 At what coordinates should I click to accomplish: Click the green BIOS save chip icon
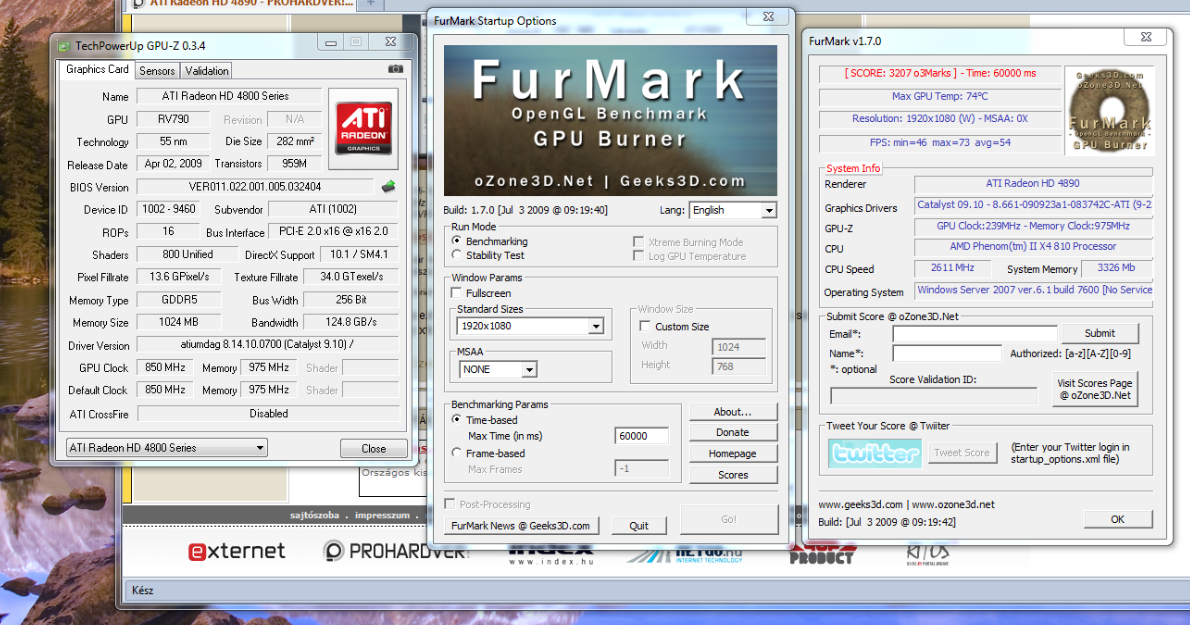tap(388, 187)
